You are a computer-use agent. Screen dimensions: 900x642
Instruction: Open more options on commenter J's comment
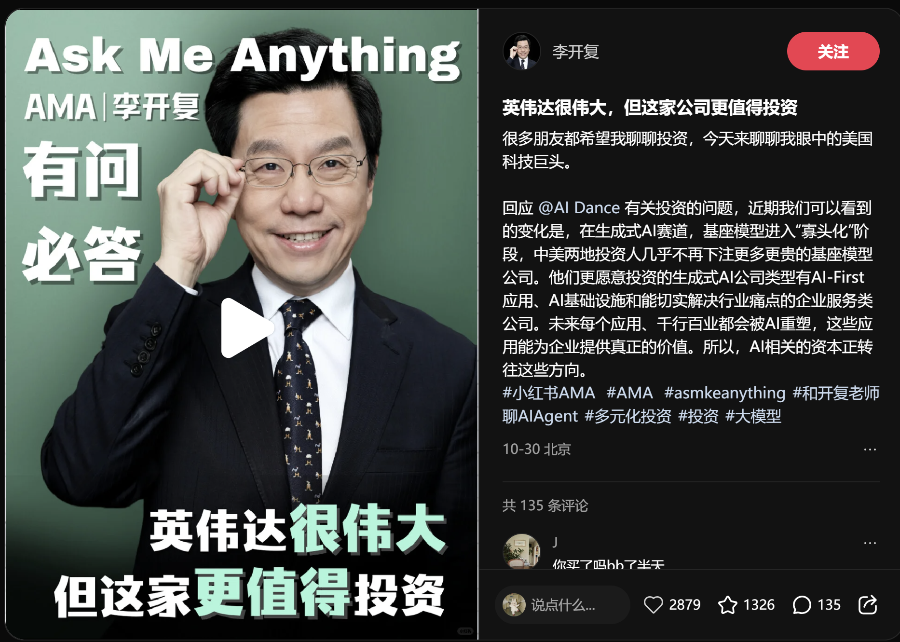pos(870,542)
